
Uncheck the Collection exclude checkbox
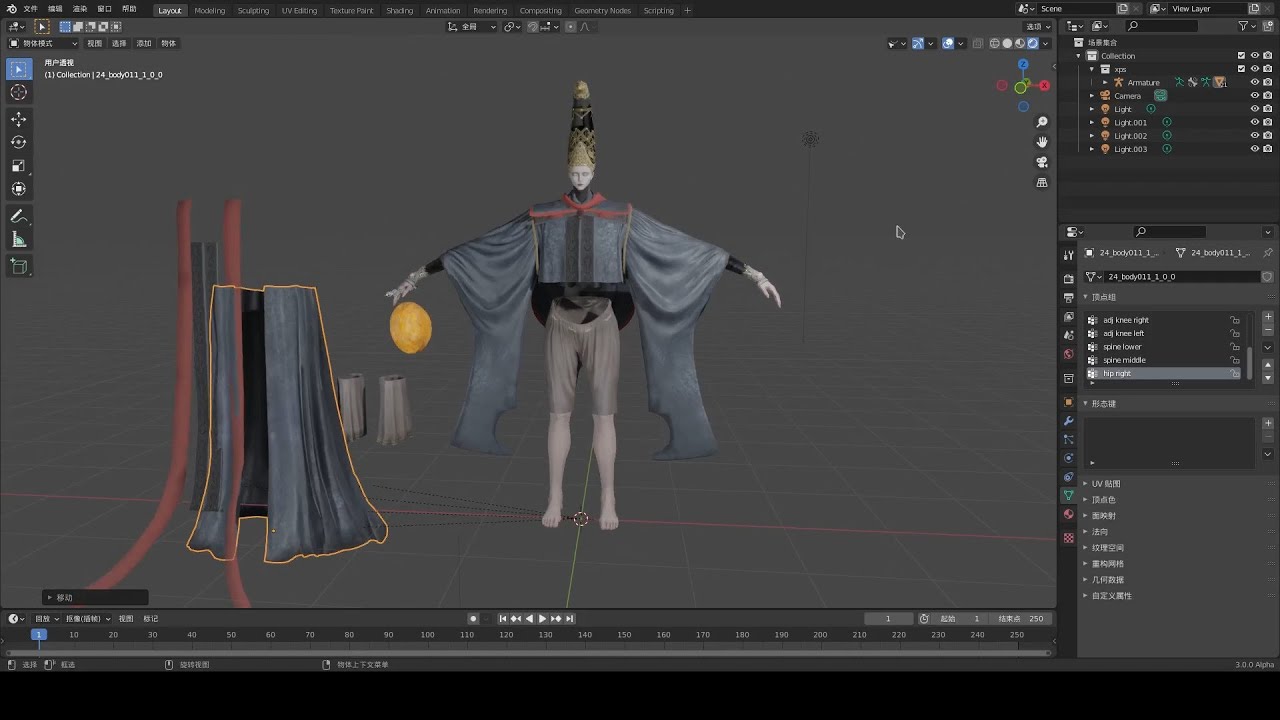tap(1241, 56)
